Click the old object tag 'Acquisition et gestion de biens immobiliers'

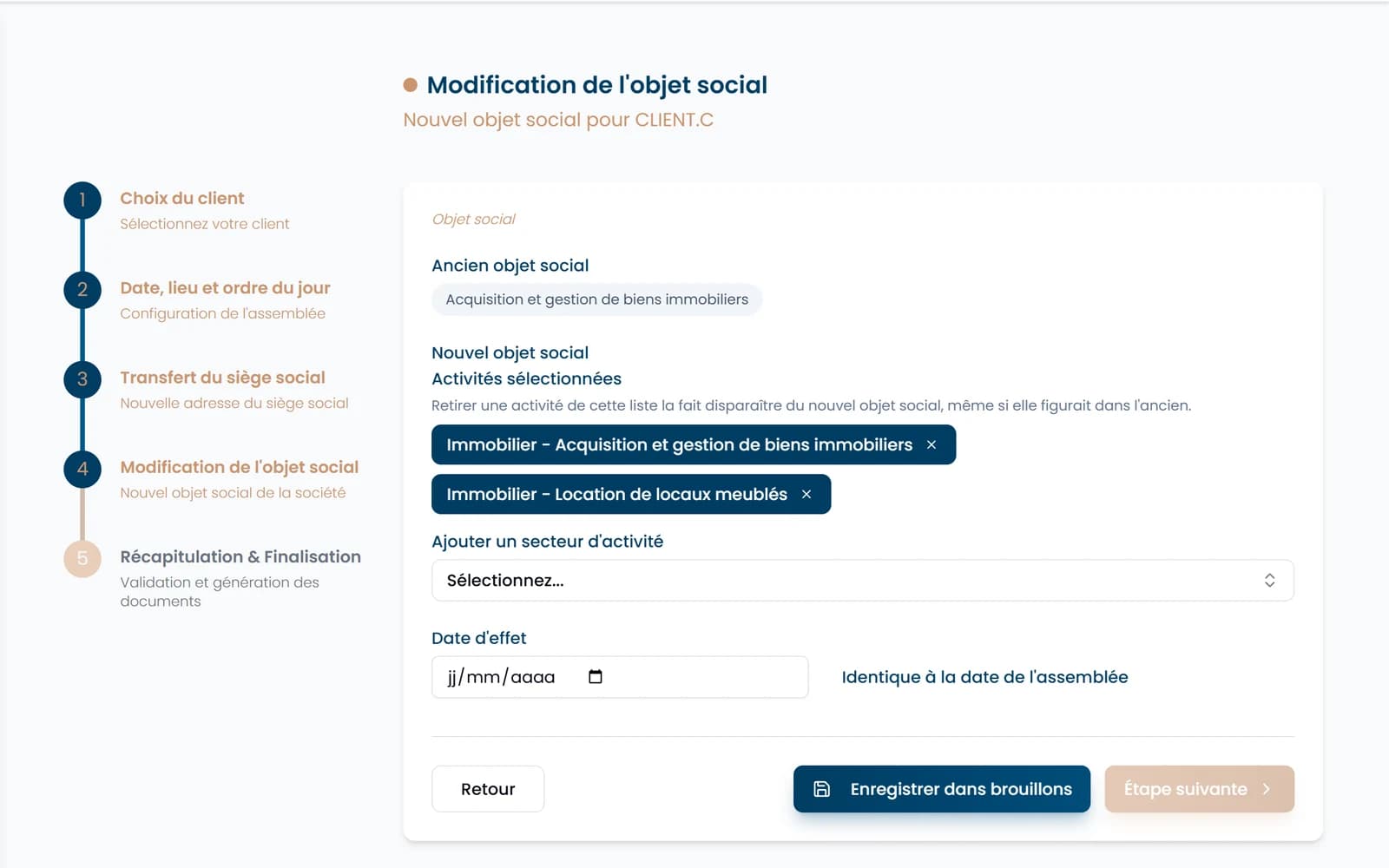(596, 299)
